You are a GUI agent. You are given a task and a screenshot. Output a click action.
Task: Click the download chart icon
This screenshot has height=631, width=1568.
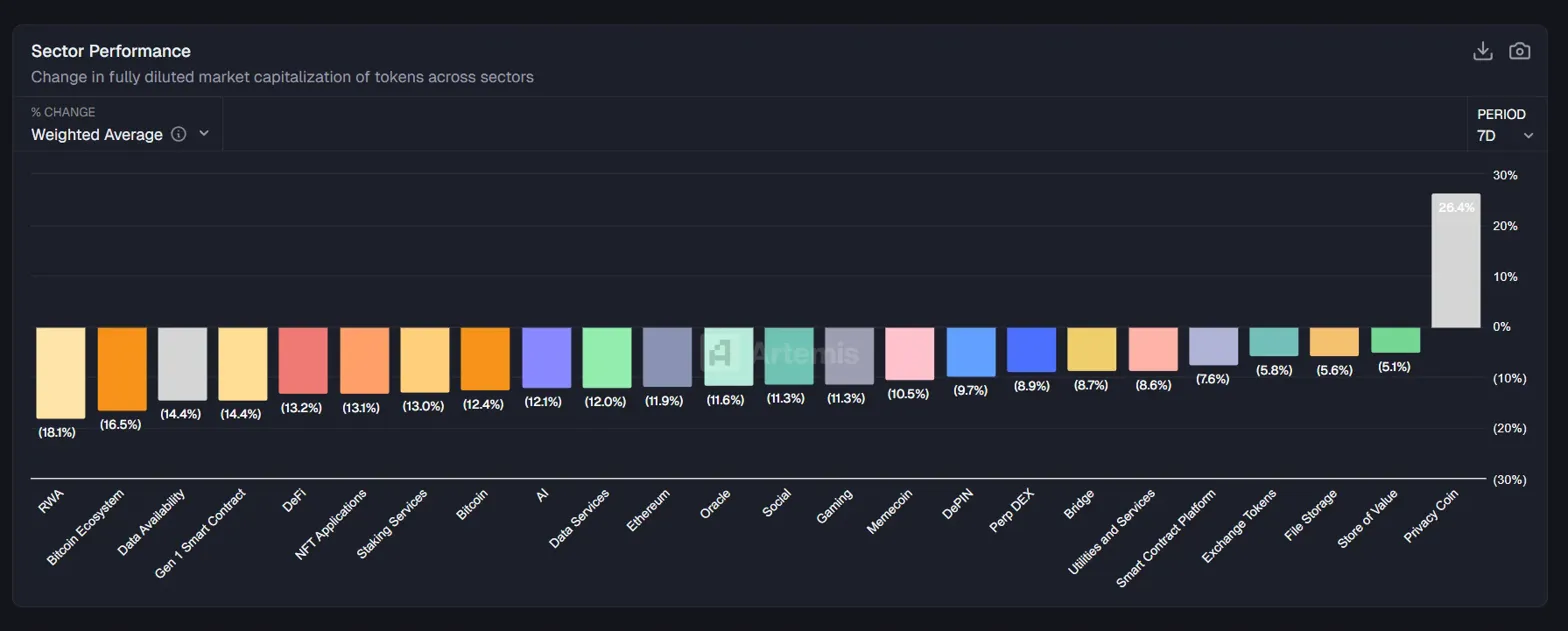[1482, 51]
